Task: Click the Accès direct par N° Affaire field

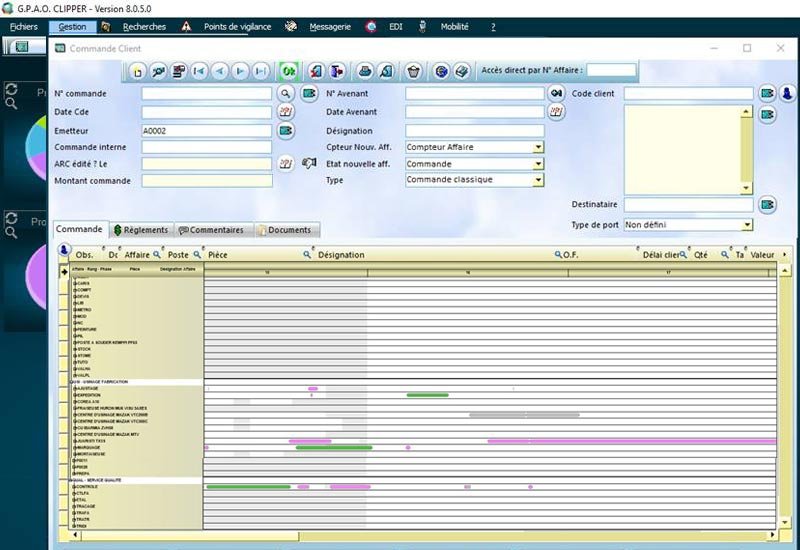Action: [611, 70]
